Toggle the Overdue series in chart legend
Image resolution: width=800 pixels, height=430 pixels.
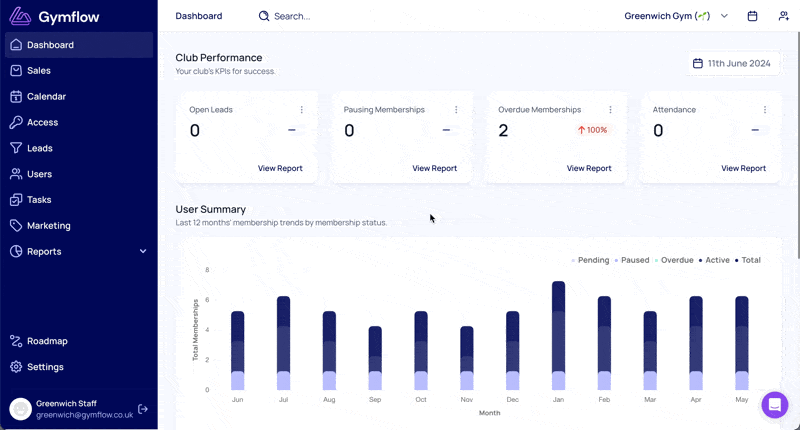[674, 260]
